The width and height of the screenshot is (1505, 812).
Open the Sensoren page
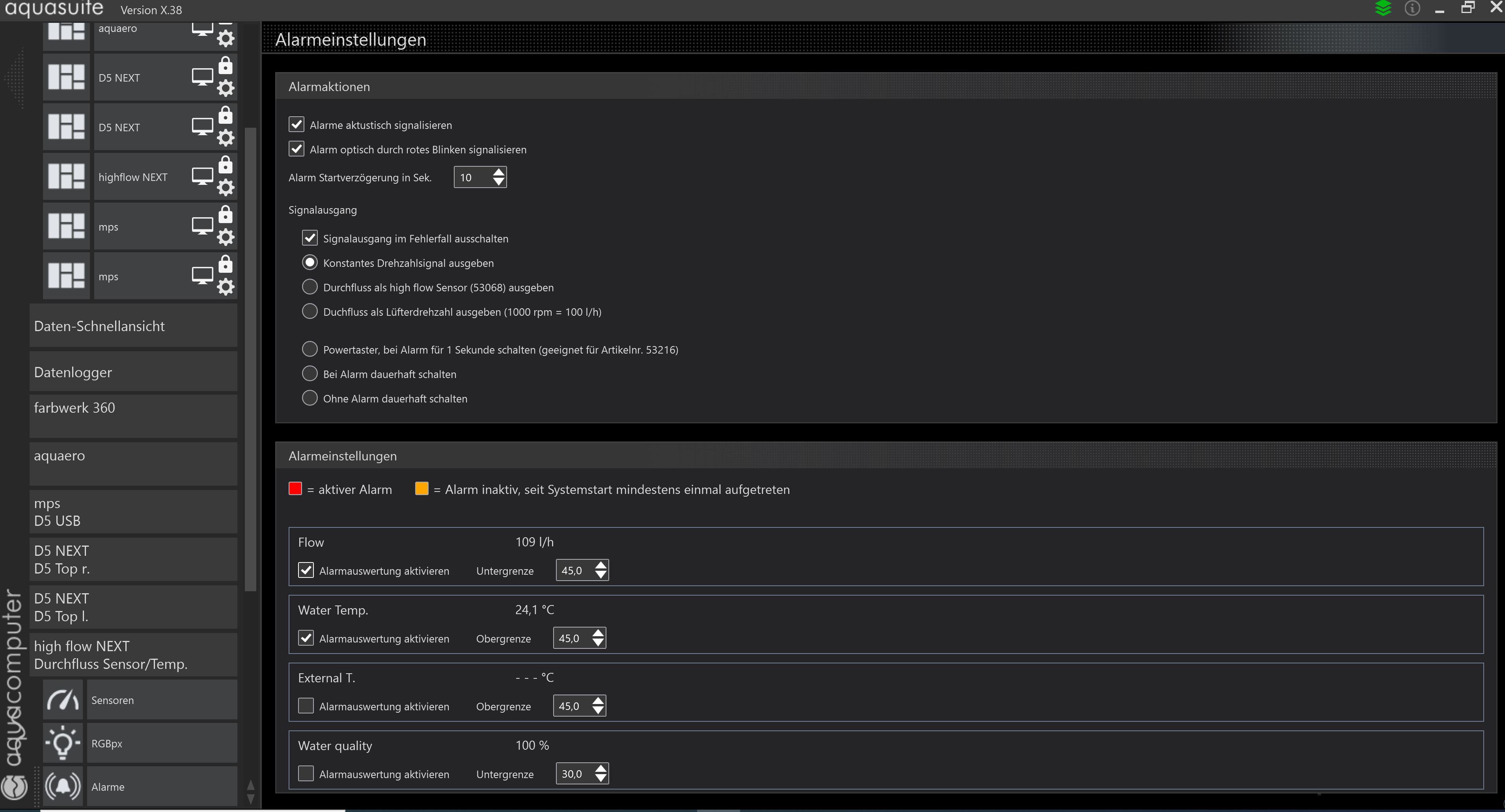(162, 700)
